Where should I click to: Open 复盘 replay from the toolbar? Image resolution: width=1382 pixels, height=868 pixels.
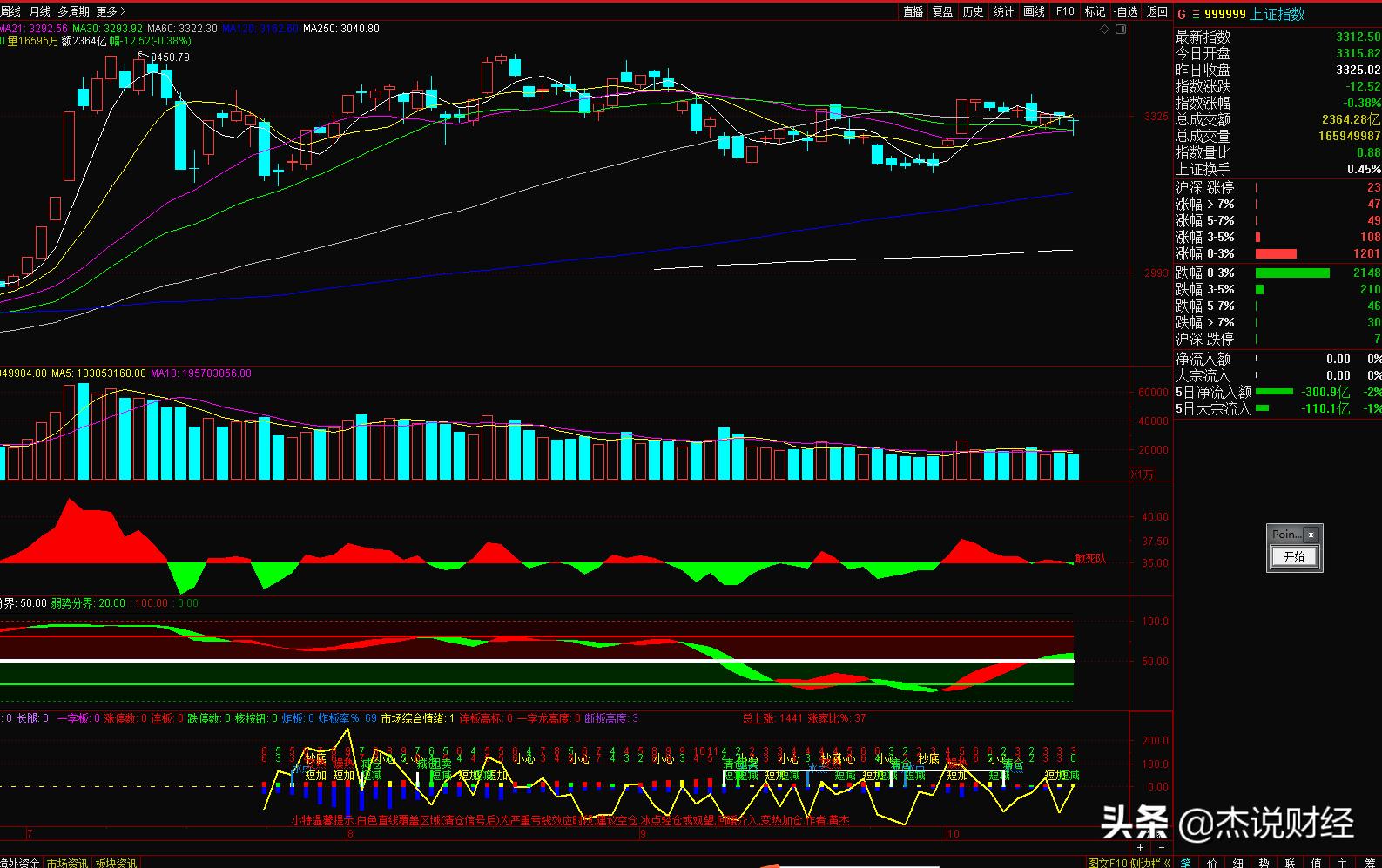(943, 11)
